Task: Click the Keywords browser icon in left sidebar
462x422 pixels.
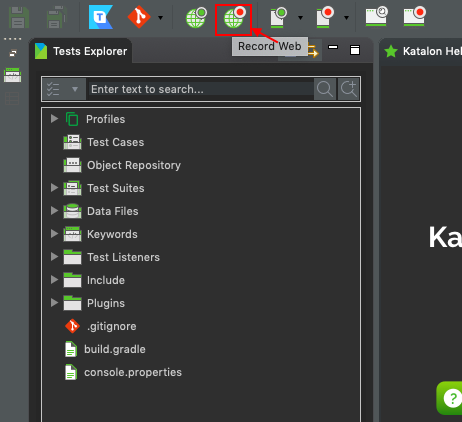Action: [x=13, y=75]
